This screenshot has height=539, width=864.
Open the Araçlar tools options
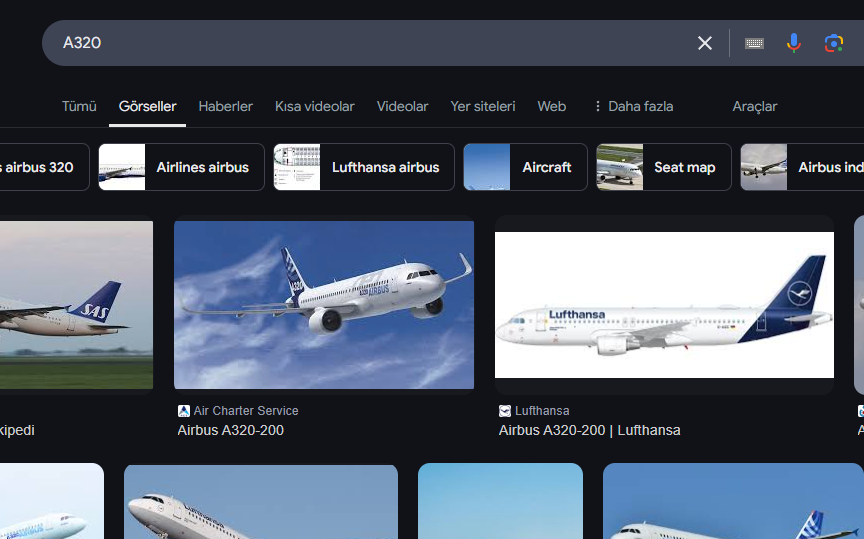click(754, 106)
